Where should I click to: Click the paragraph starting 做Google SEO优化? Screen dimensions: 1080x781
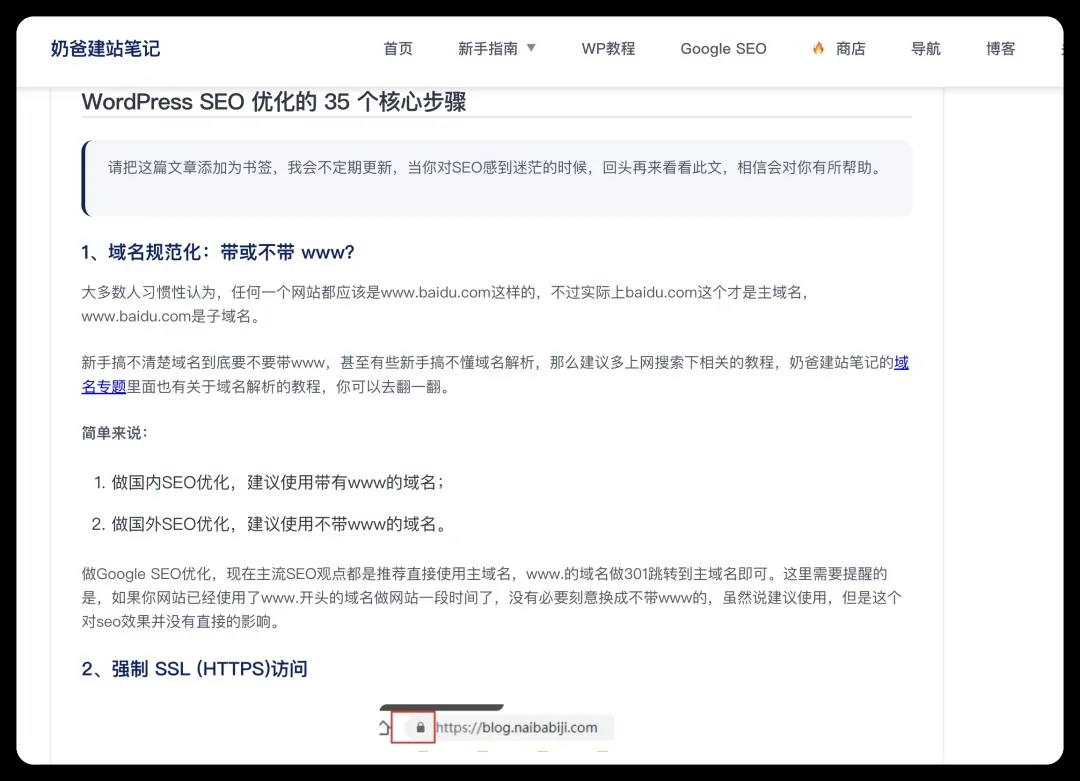491,598
